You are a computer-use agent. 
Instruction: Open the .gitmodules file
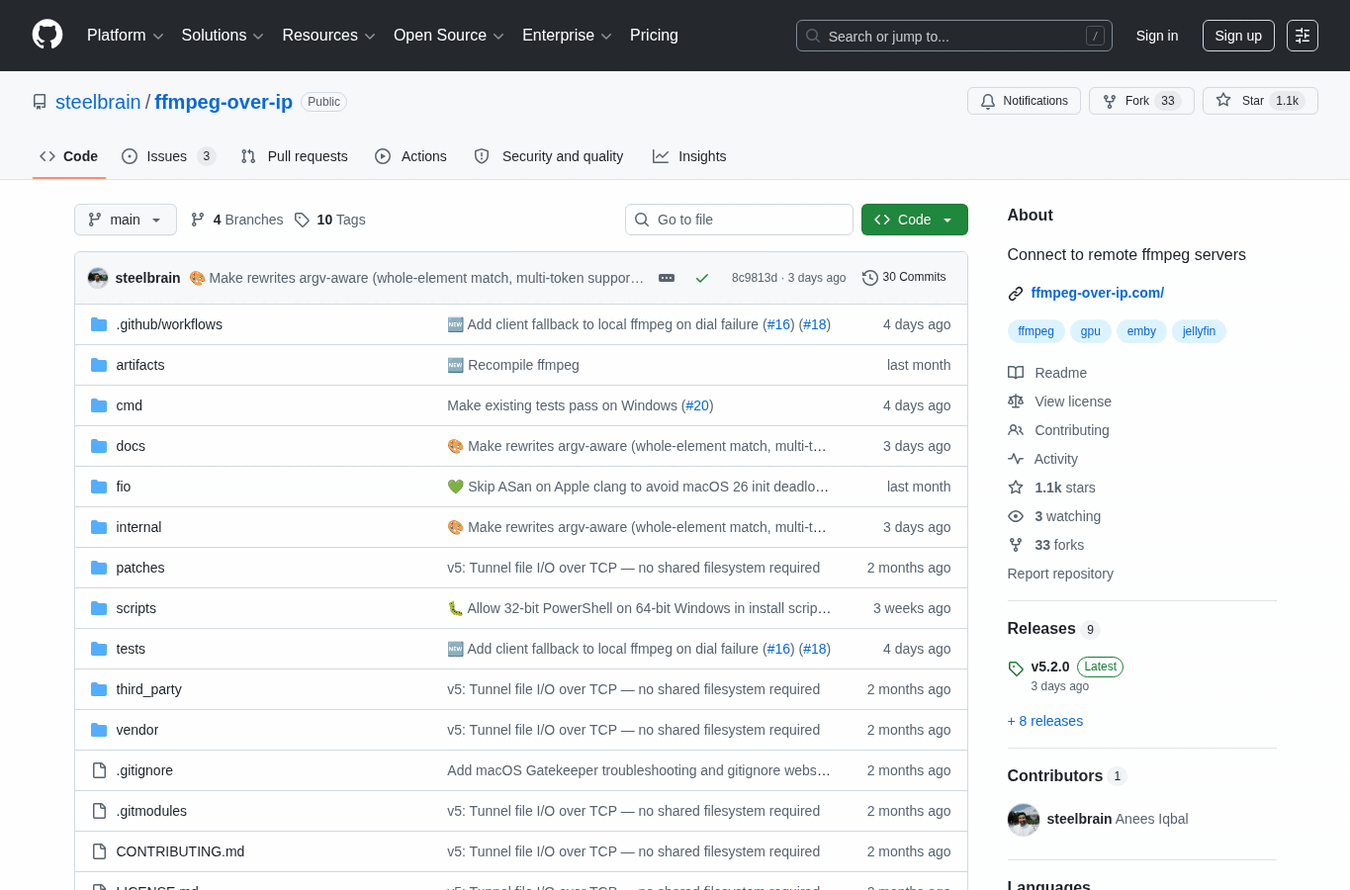coord(151,811)
